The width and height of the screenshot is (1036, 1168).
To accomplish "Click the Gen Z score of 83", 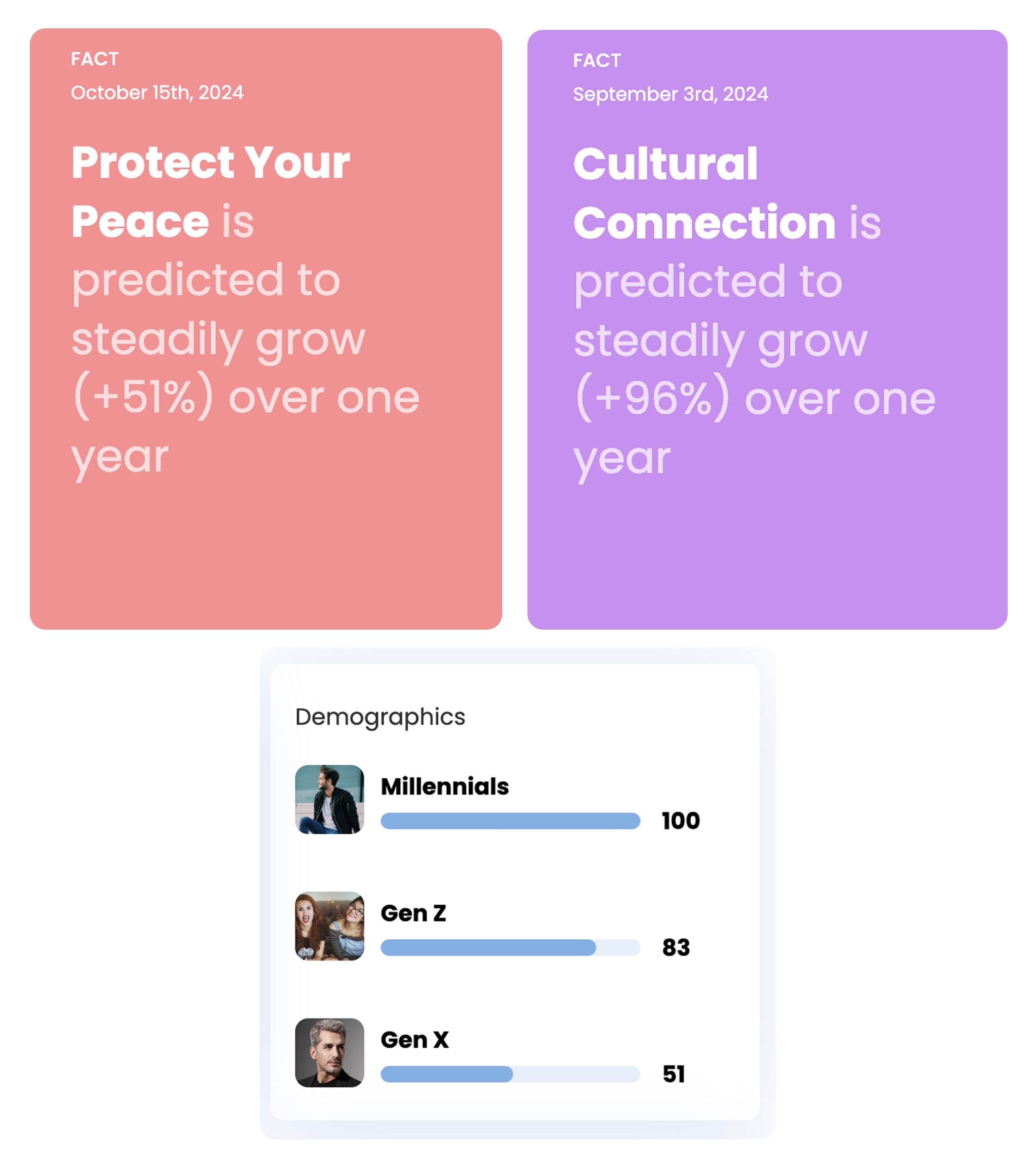I will pos(676,948).
